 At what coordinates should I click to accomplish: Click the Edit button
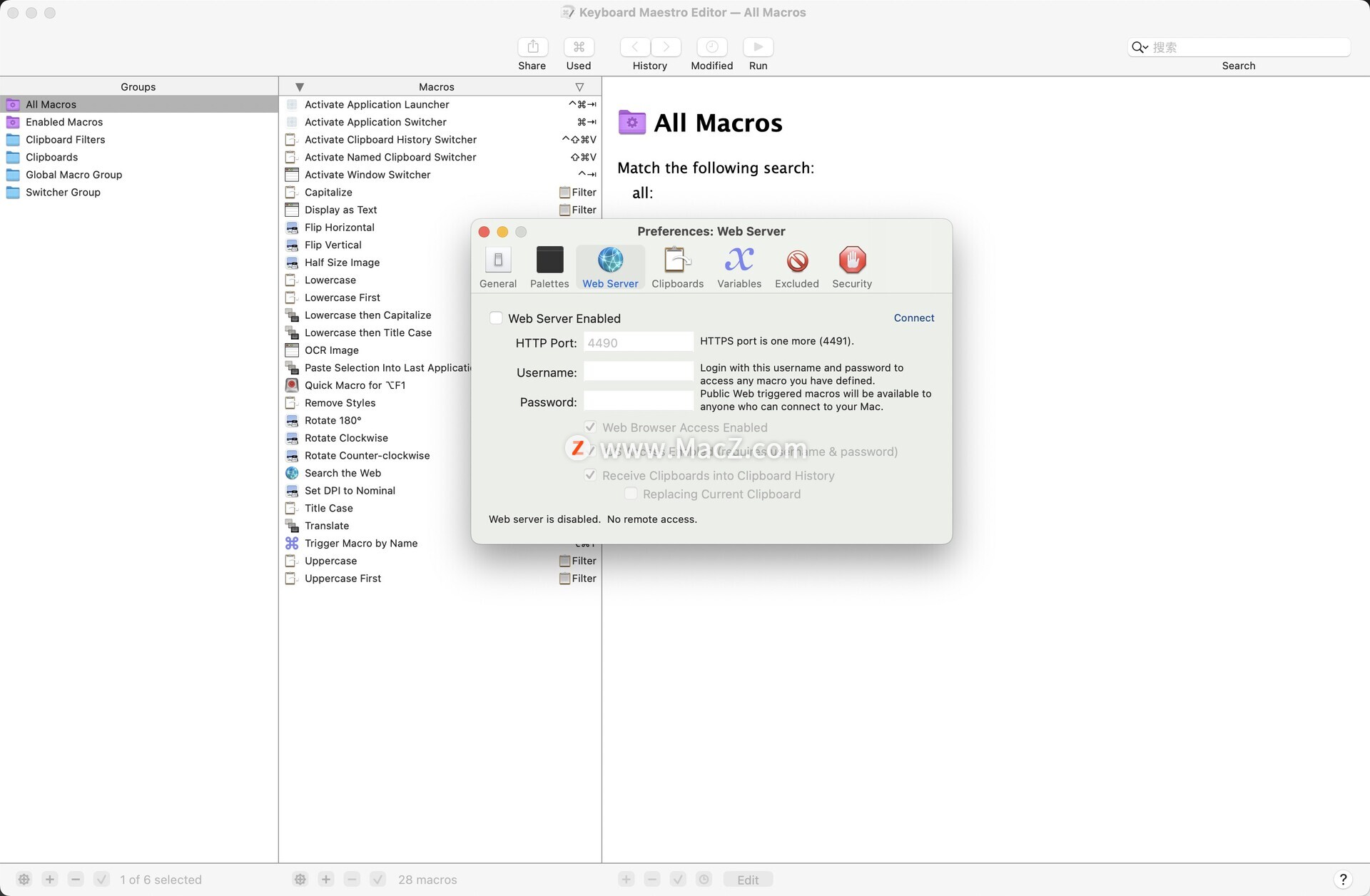(x=748, y=880)
